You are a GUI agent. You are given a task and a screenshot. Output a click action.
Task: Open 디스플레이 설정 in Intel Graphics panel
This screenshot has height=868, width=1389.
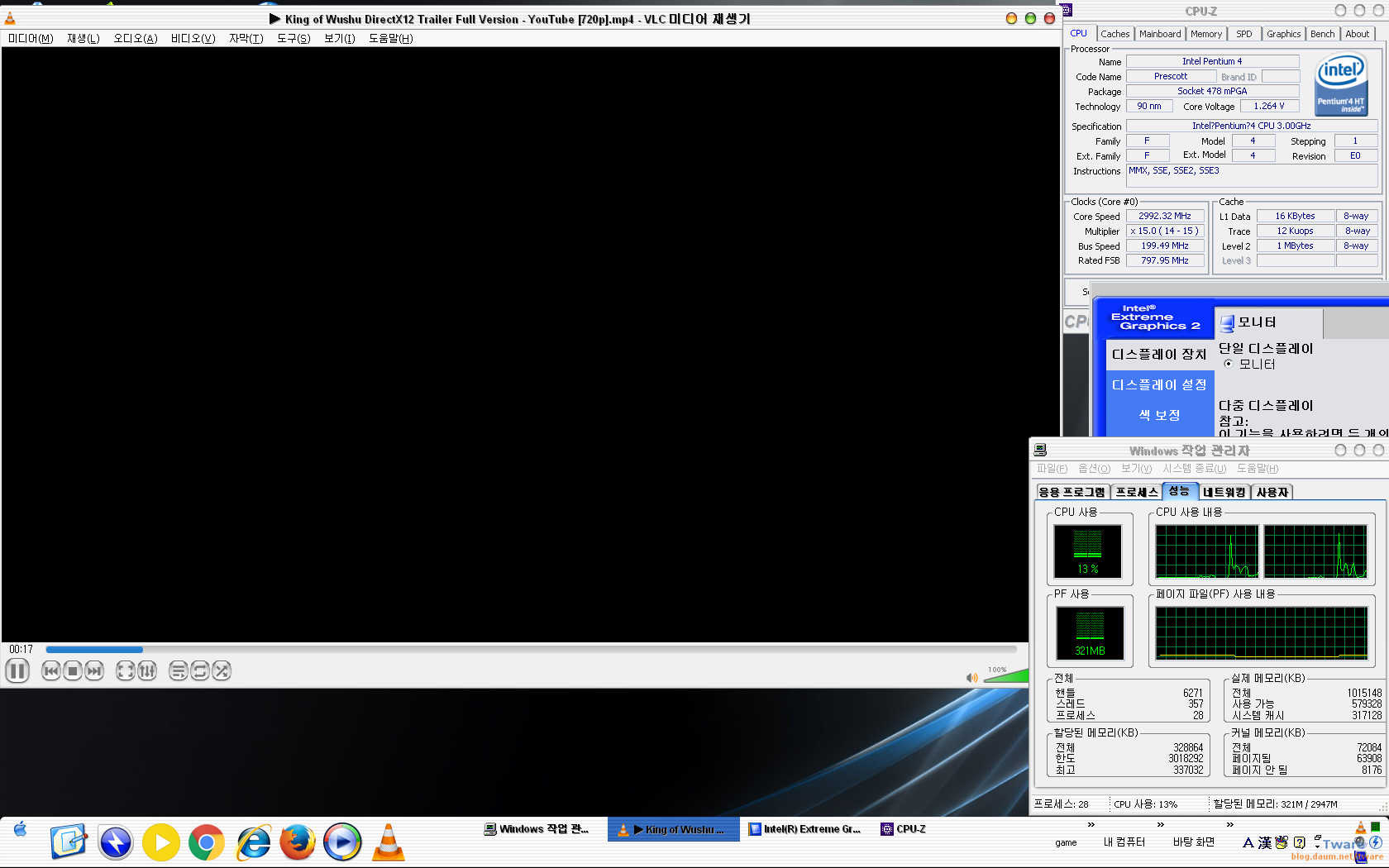tap(1159, 384)
